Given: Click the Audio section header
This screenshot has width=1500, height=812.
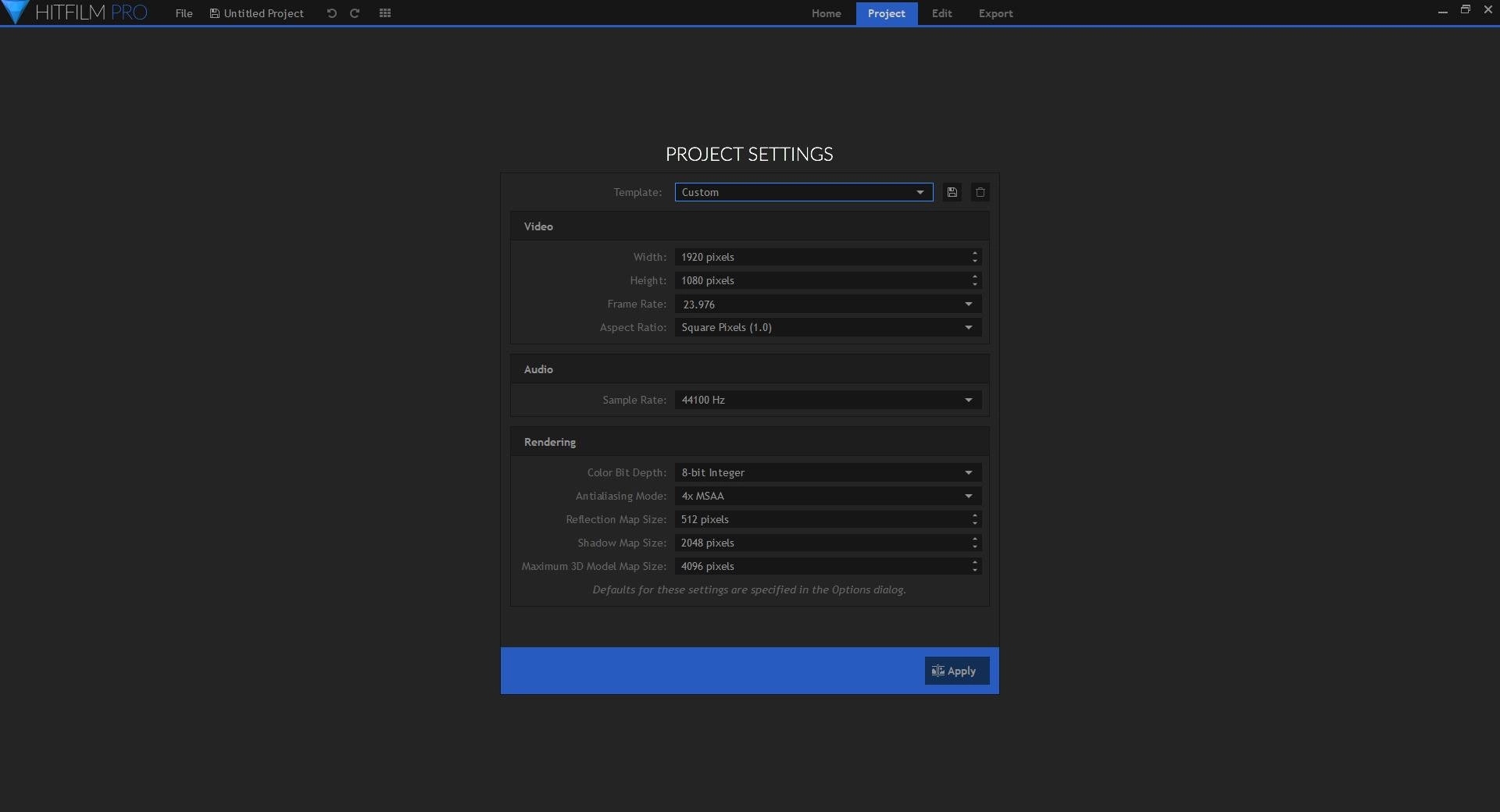Looking at the screenshot, I should tap(750, 369).
